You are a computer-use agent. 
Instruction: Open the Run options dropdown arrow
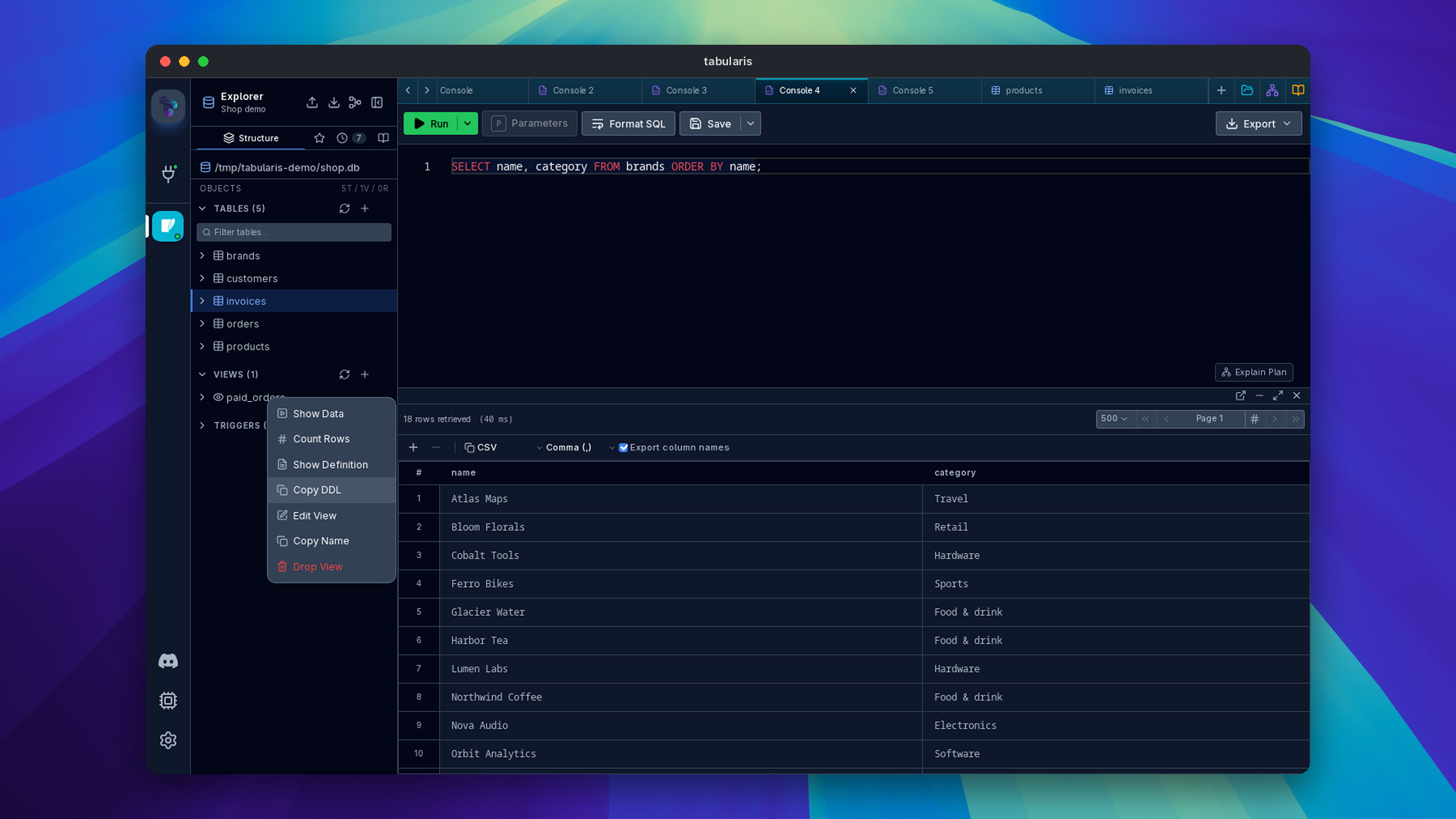(x=468, y=124)
